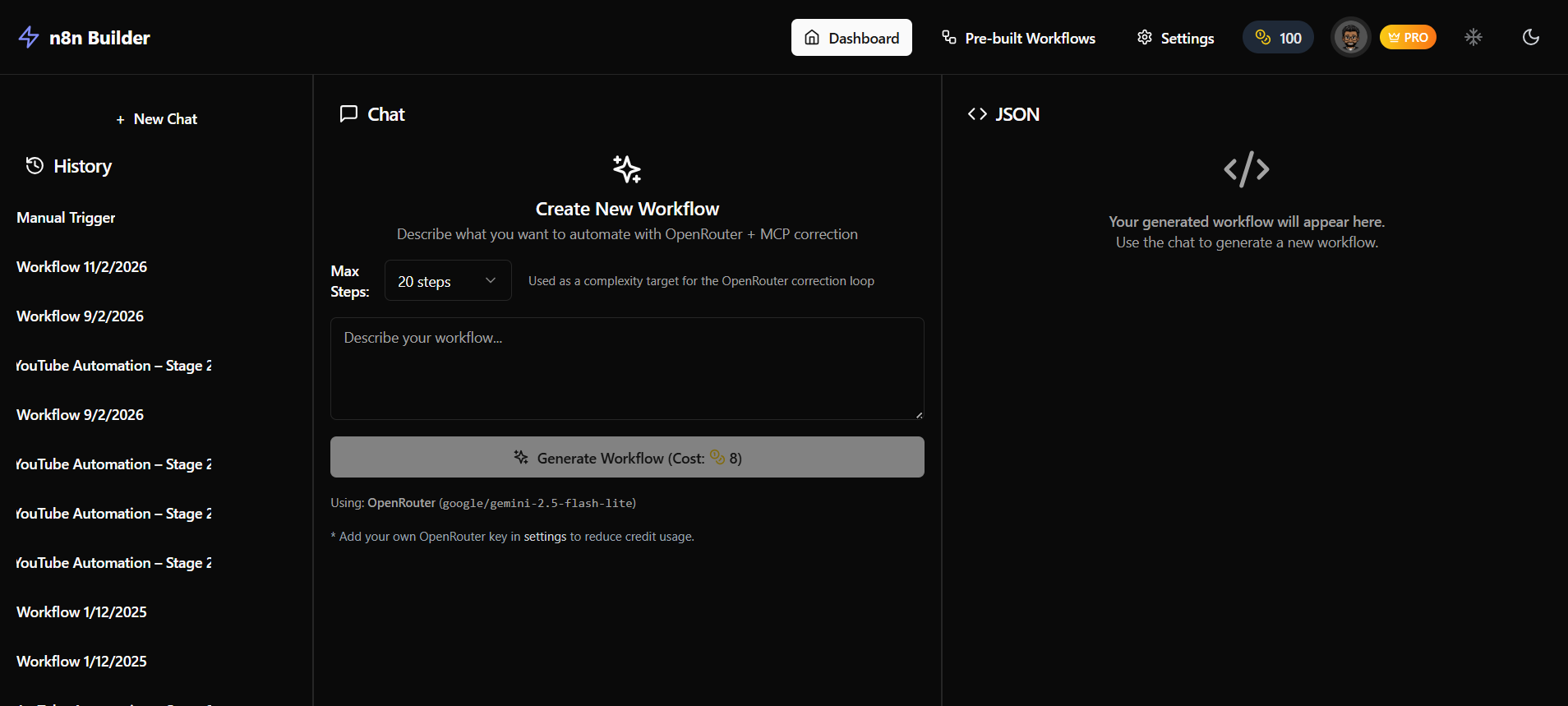Open the user avatar profile menu
Viewport: 1568px width, 706px height.
click(1350, 37)
